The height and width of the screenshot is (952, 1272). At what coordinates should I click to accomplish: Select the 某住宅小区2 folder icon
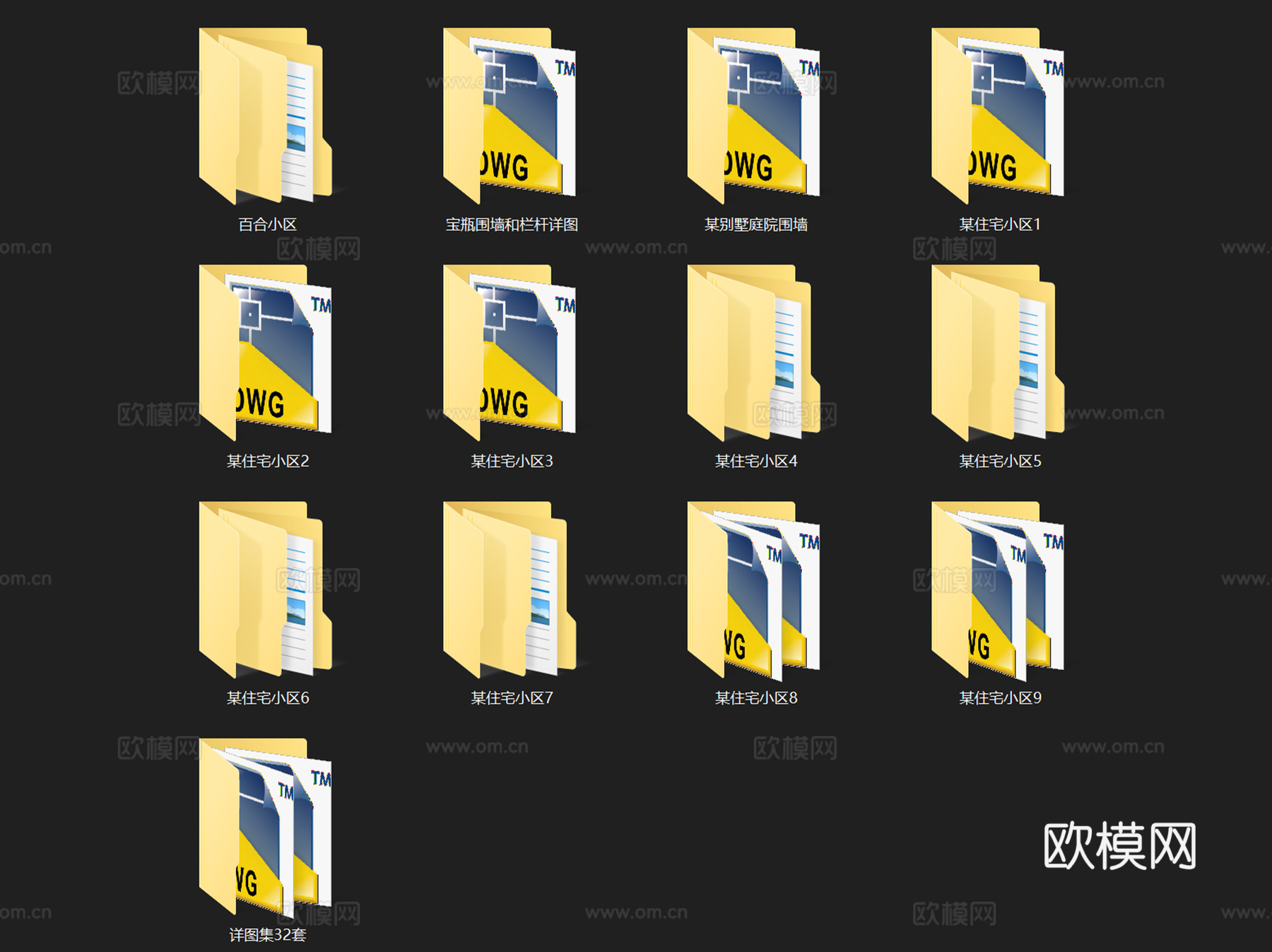(x=266, y=353)
